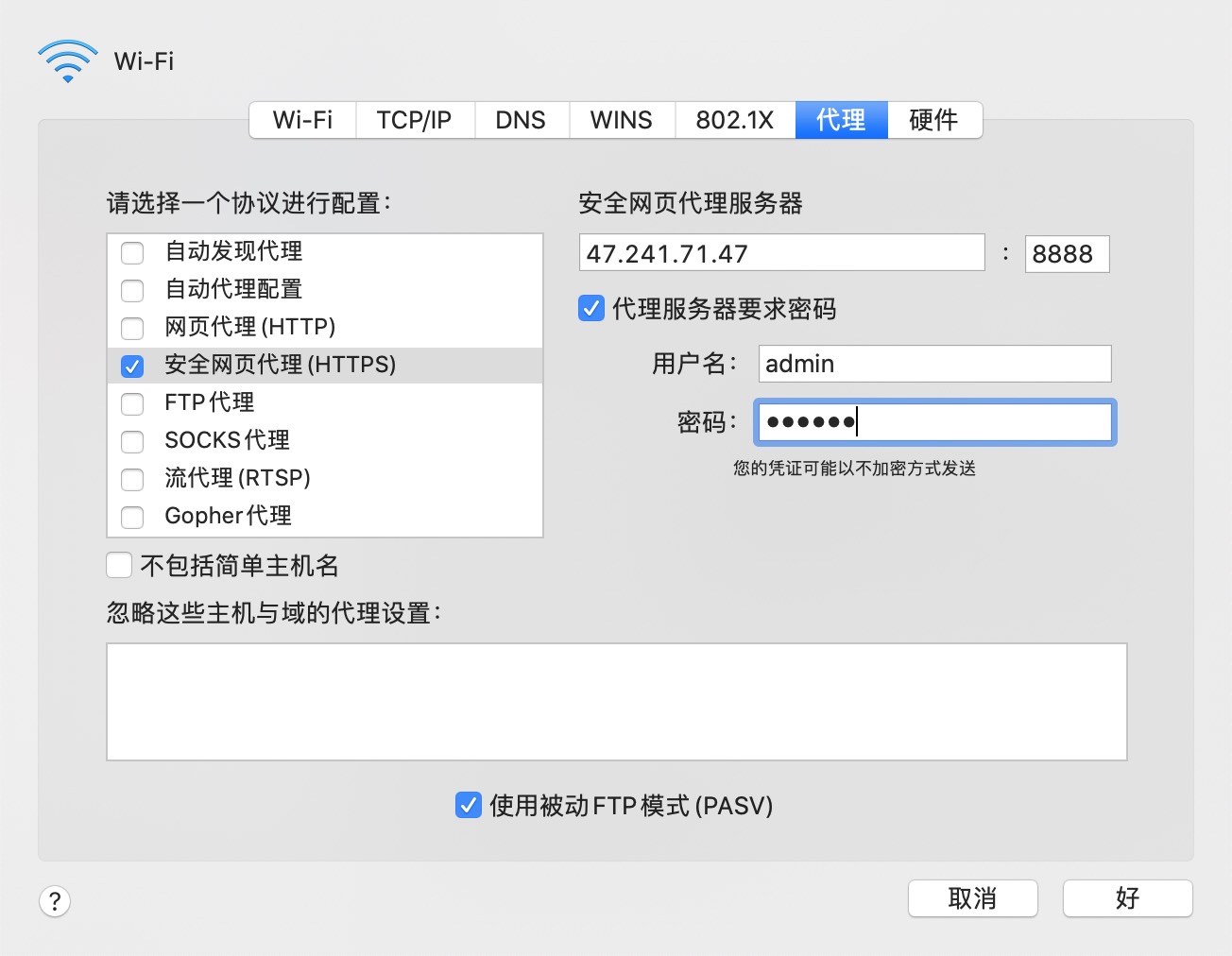Enable 流代理 (RTSP) checkbox

132,479
